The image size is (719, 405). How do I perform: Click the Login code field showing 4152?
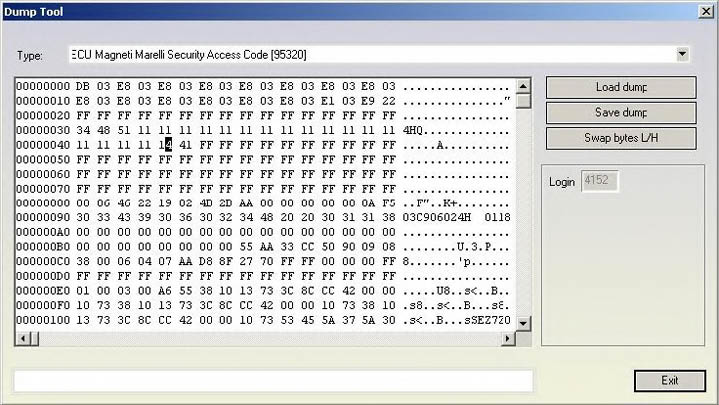601,181
